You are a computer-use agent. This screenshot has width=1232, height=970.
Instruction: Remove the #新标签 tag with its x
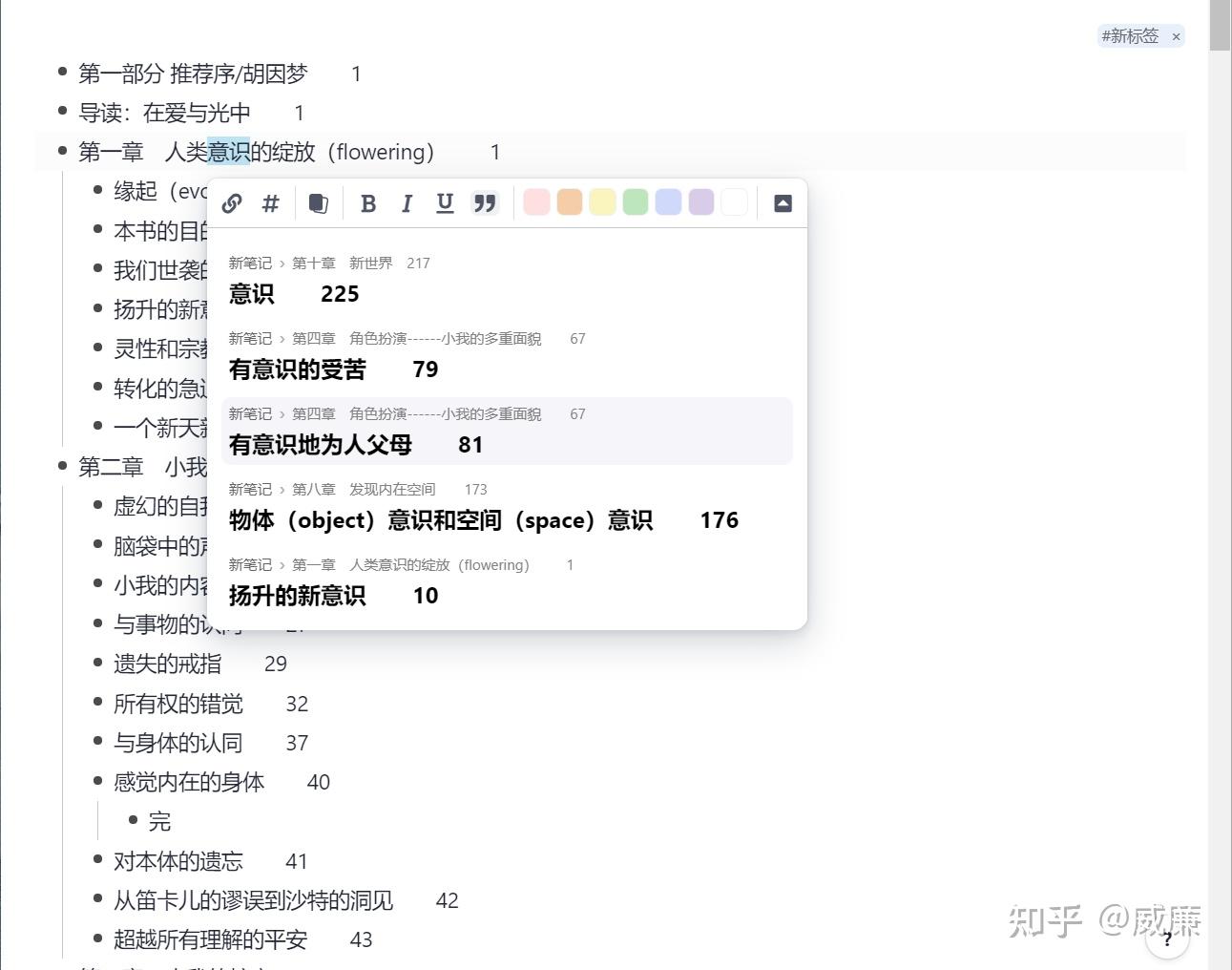(1176, 36)
